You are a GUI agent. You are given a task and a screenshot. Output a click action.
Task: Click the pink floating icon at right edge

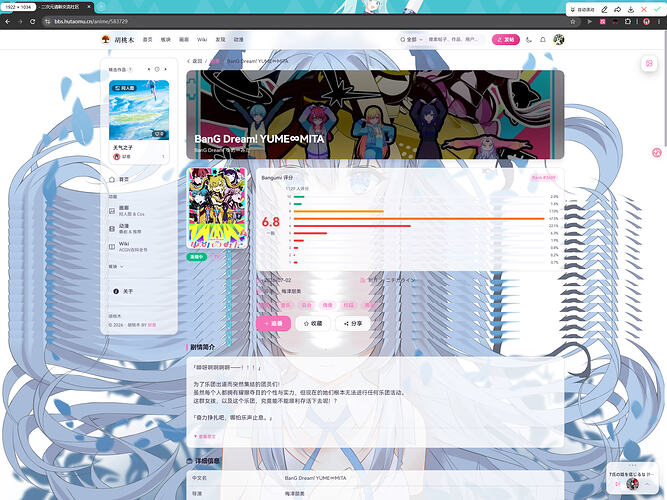pyautogui.click(x=657, y=153)
